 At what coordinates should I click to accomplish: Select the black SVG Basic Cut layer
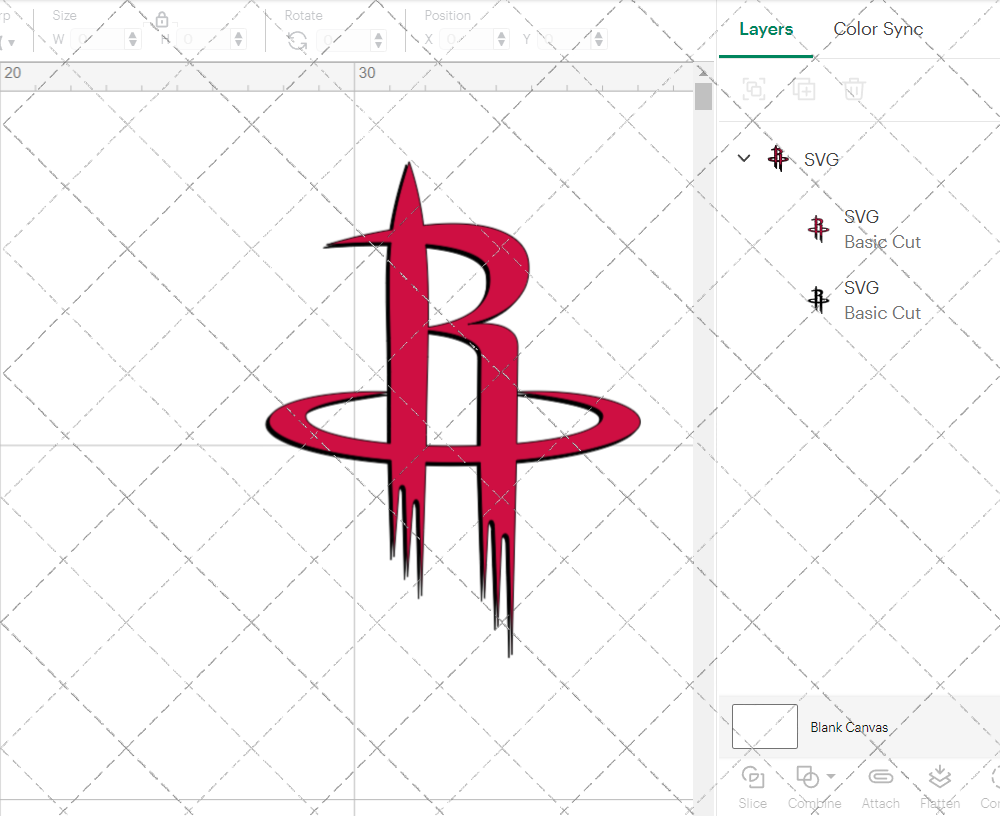864,300
